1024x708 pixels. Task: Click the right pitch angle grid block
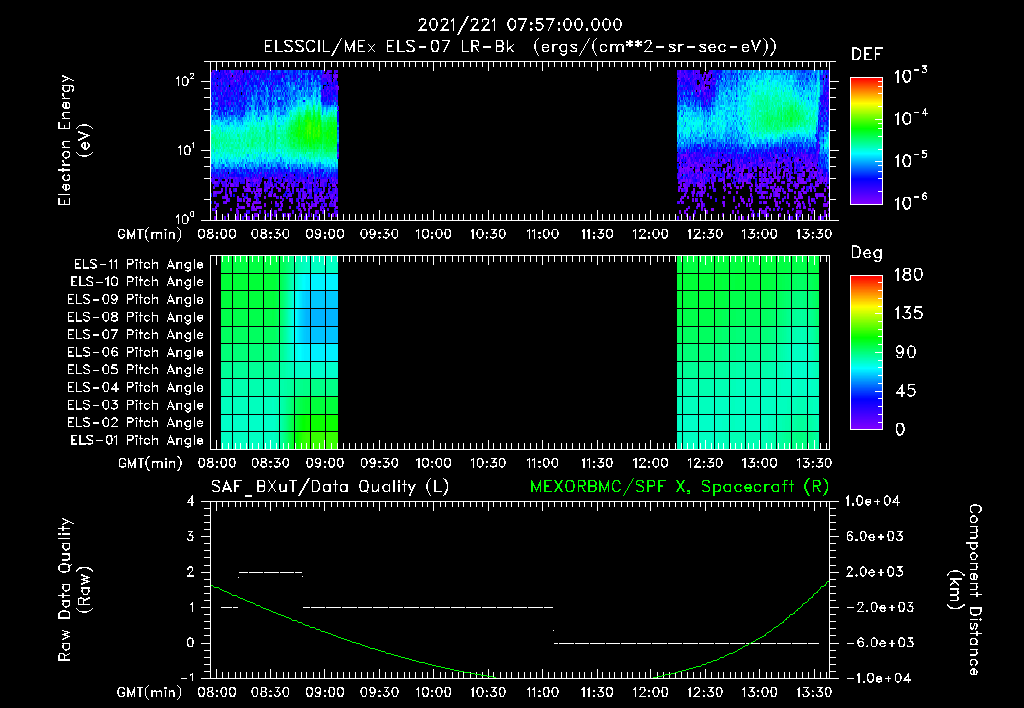coord(748,352)
